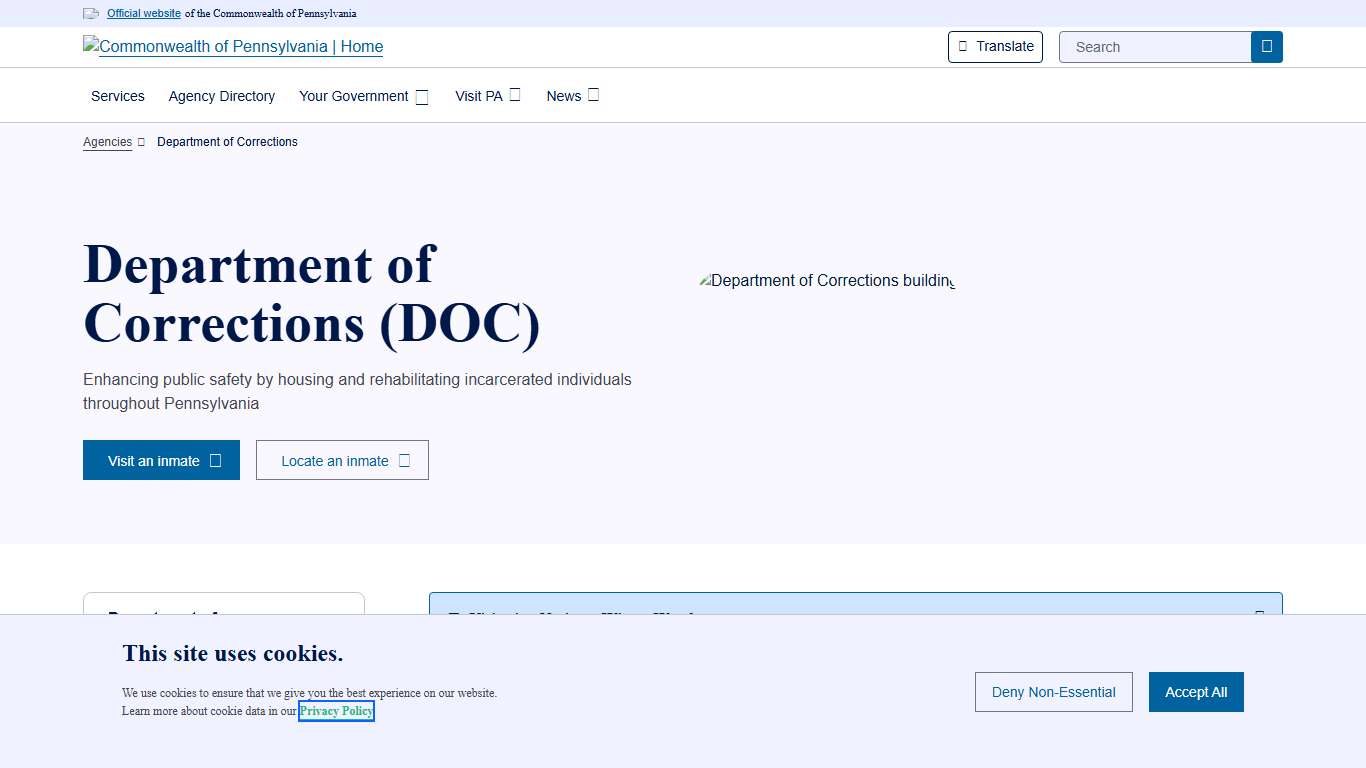The image size is (1366, 768).
Task: Click the Accept All cookies button
Action: pyautogui.click(x=1196, y=692)
